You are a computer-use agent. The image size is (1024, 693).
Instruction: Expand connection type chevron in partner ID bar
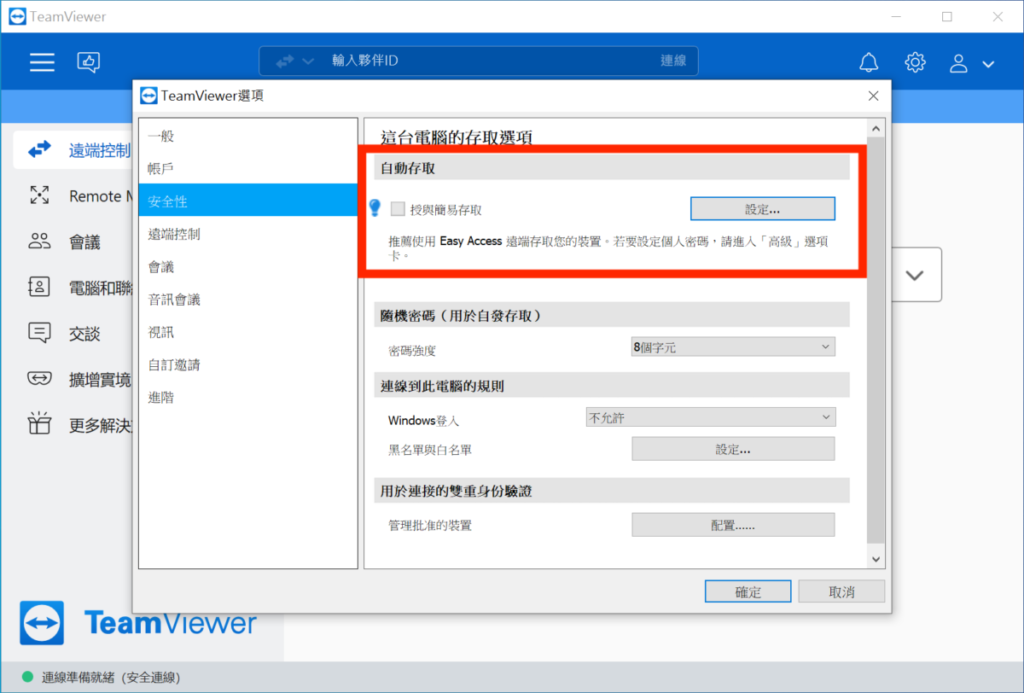coord(308,61)
